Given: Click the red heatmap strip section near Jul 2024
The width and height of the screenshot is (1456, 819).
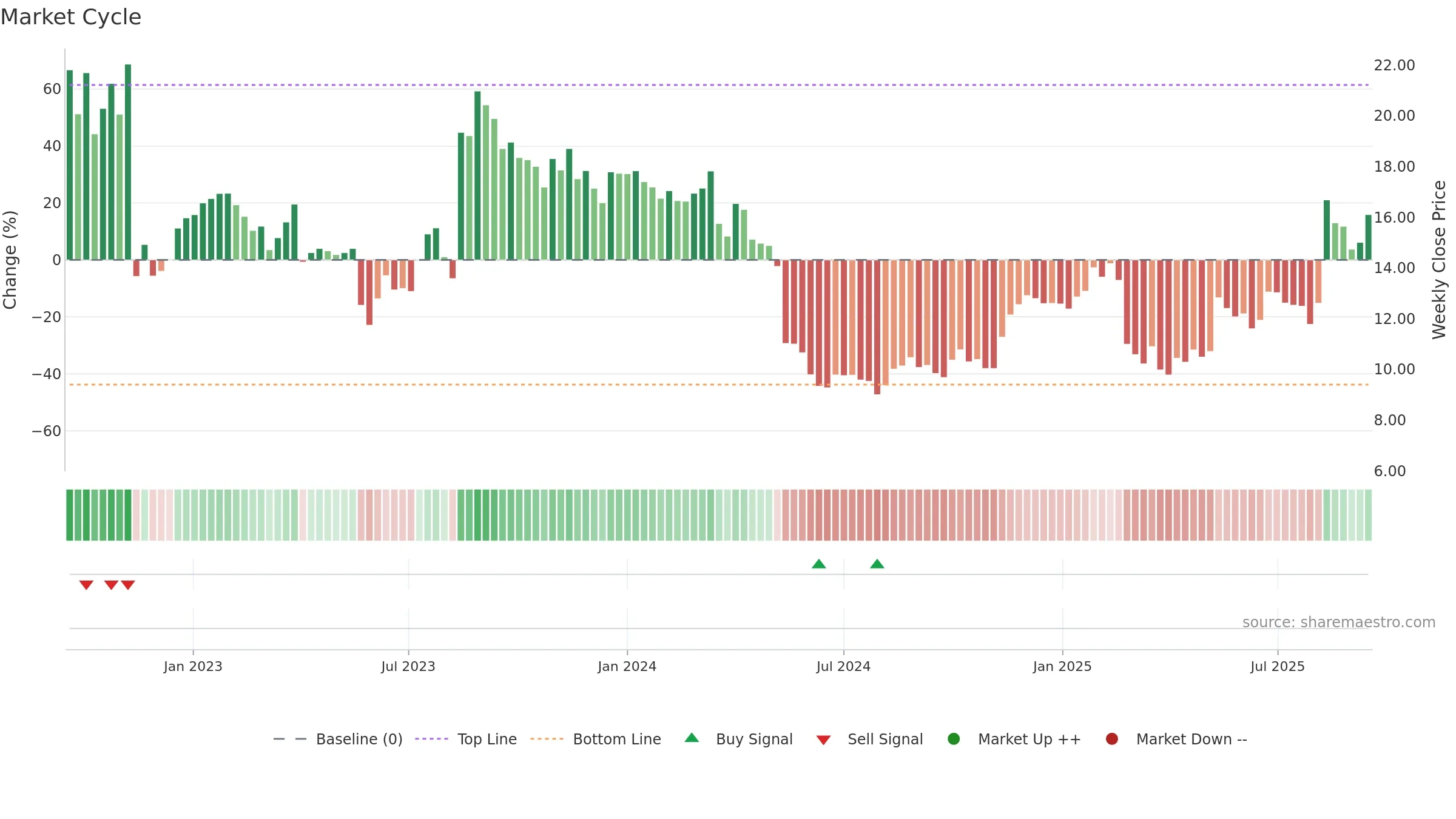Looking at the screenshot, I should point(843,515).
